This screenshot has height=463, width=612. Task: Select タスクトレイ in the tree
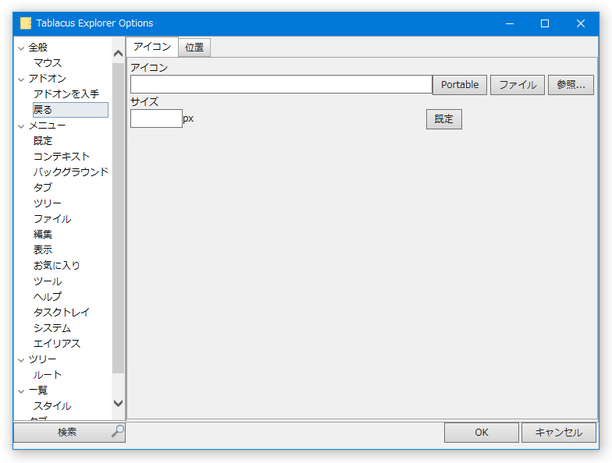click(x=61, y=312)
